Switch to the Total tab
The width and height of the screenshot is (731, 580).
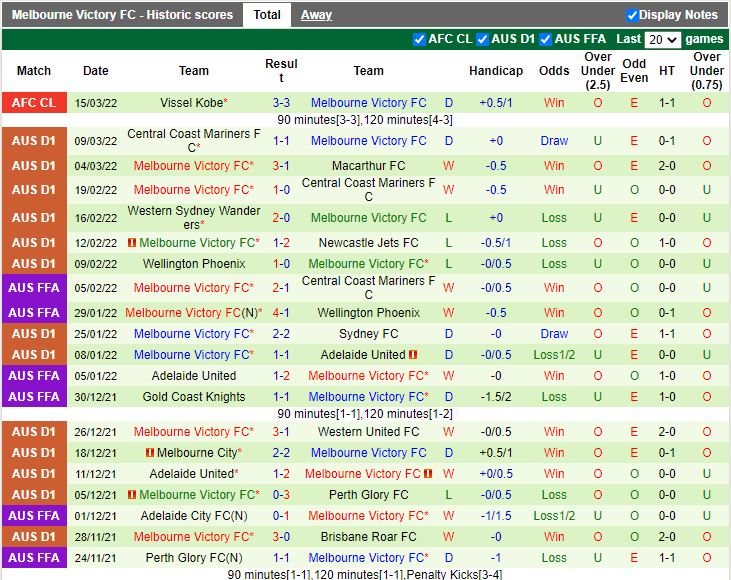(267, 14)
